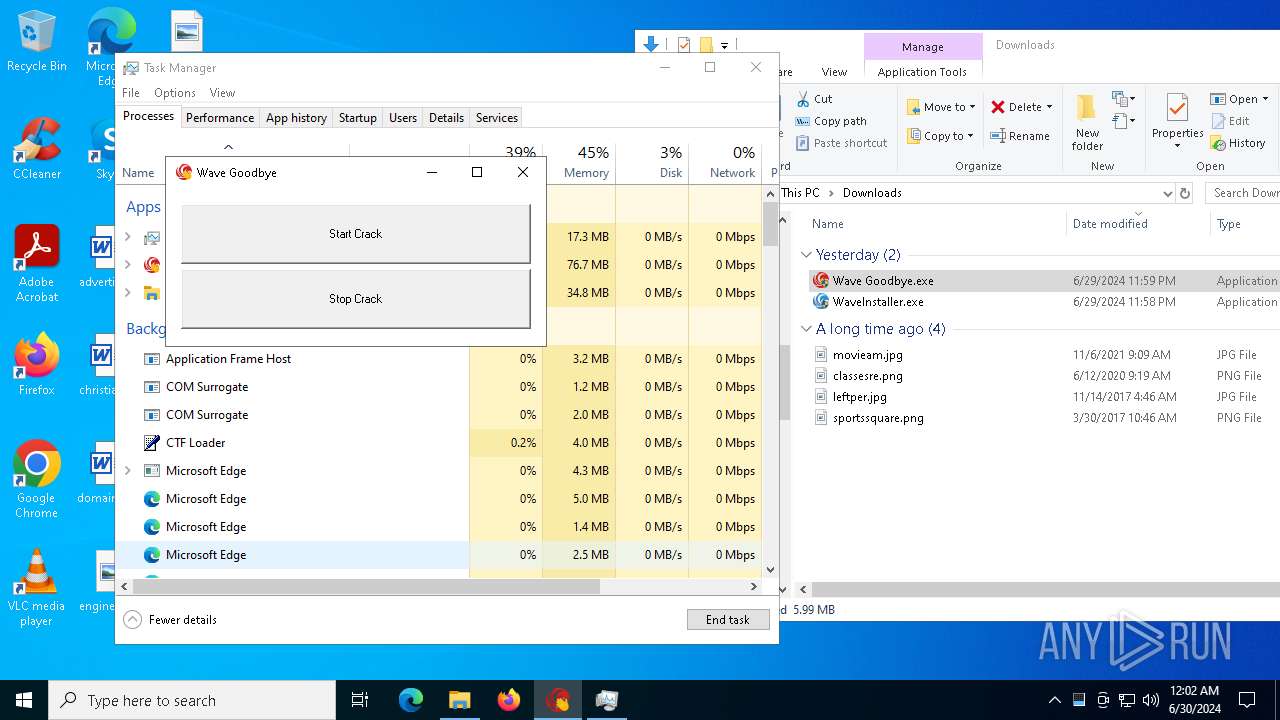Click History in the Explorer ribbon
This screenshot has width=1280, height=720.
pos(1238,143)
